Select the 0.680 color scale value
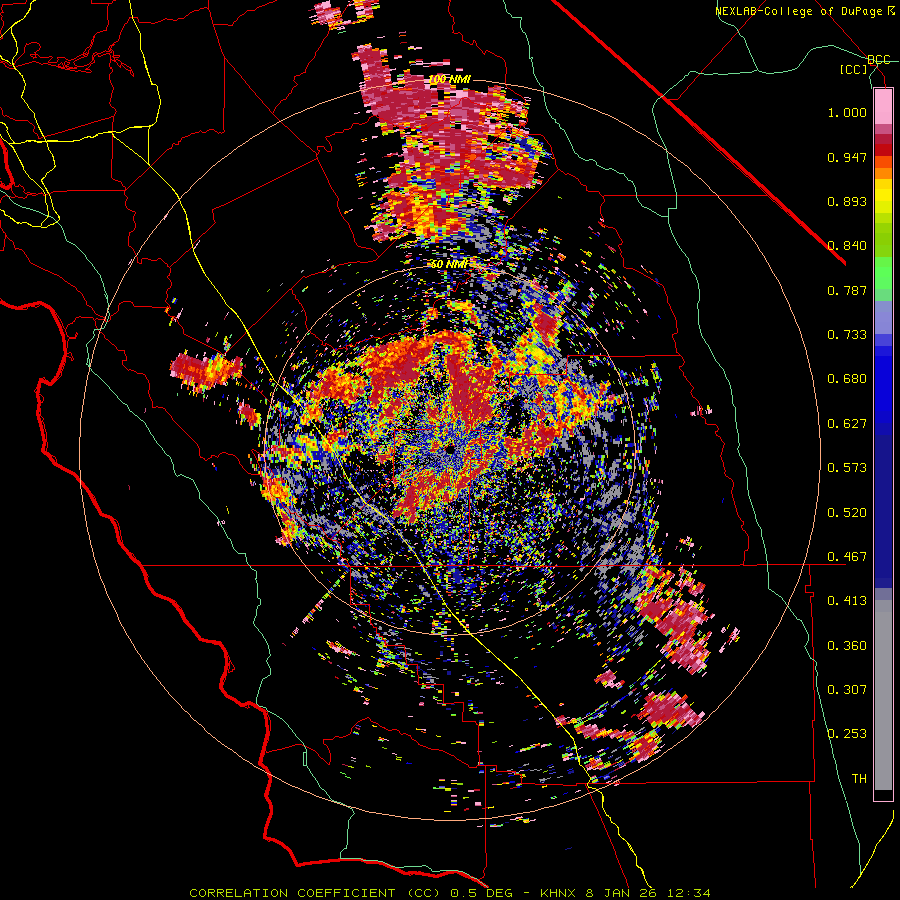900x900 pixels. click(x=847, y=379)
